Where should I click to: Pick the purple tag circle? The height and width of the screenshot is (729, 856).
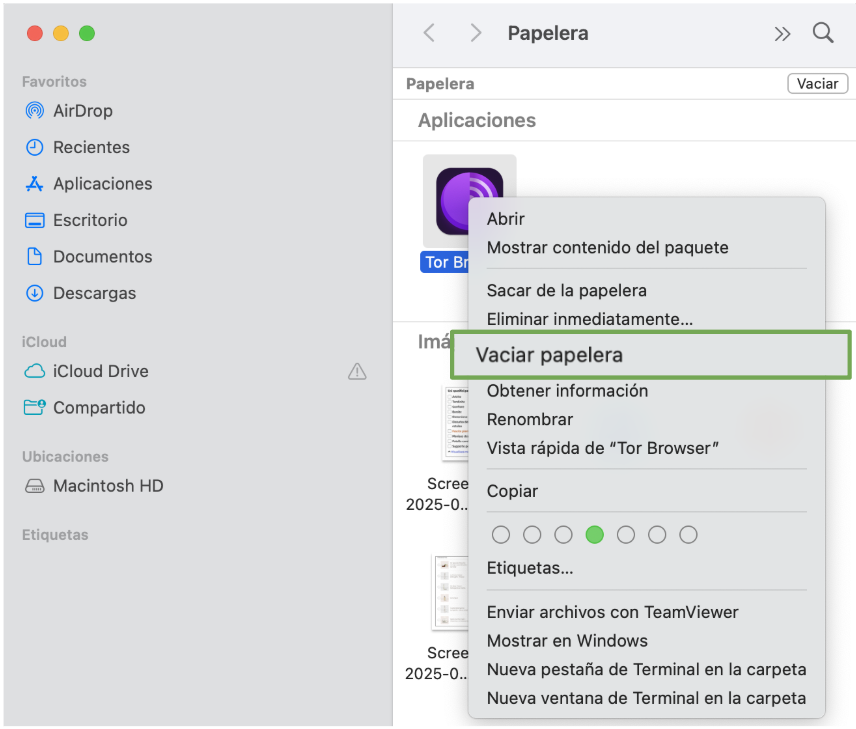click(x=657, y=534)
